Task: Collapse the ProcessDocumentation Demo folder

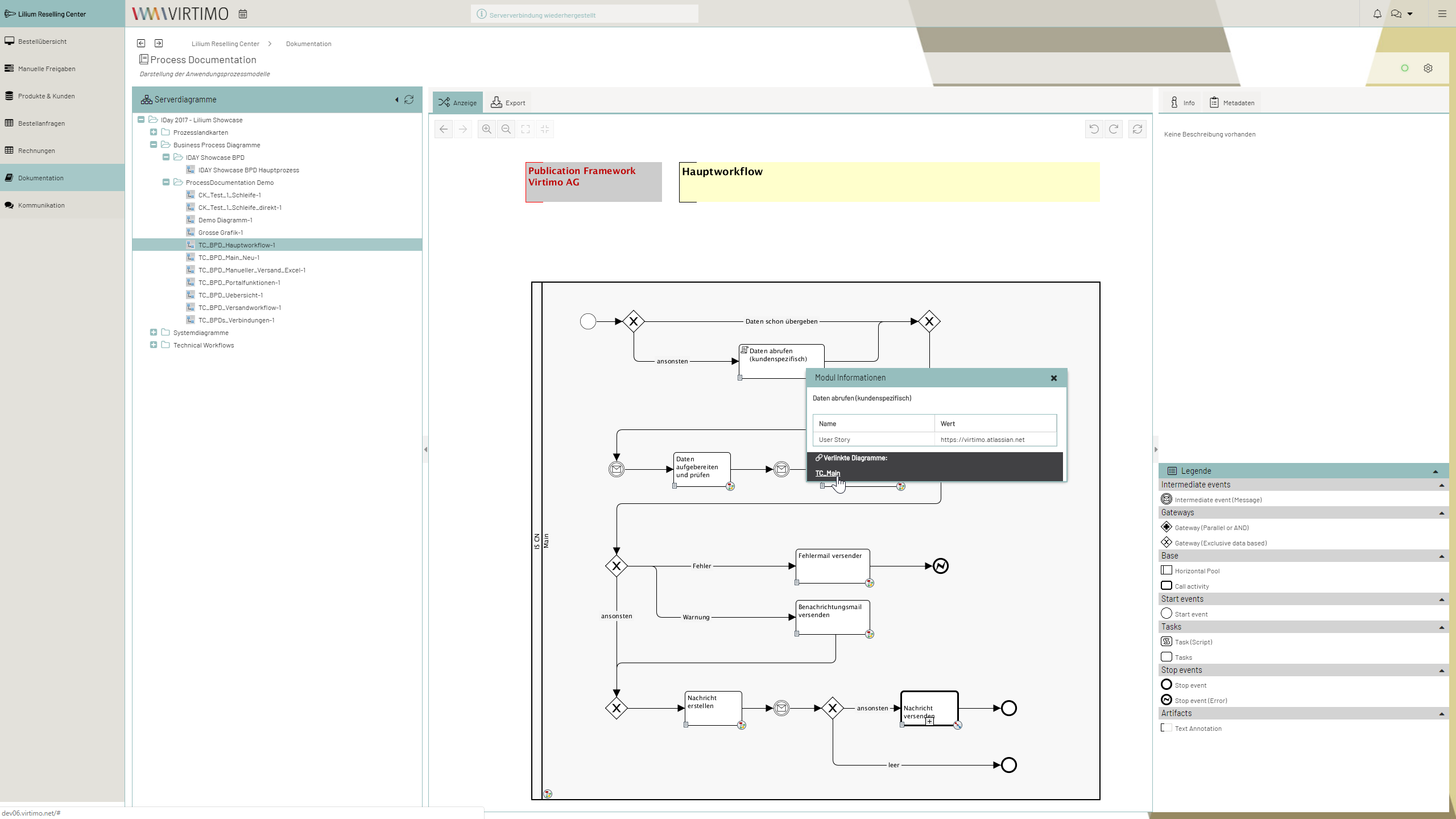Action: (166, 183)
